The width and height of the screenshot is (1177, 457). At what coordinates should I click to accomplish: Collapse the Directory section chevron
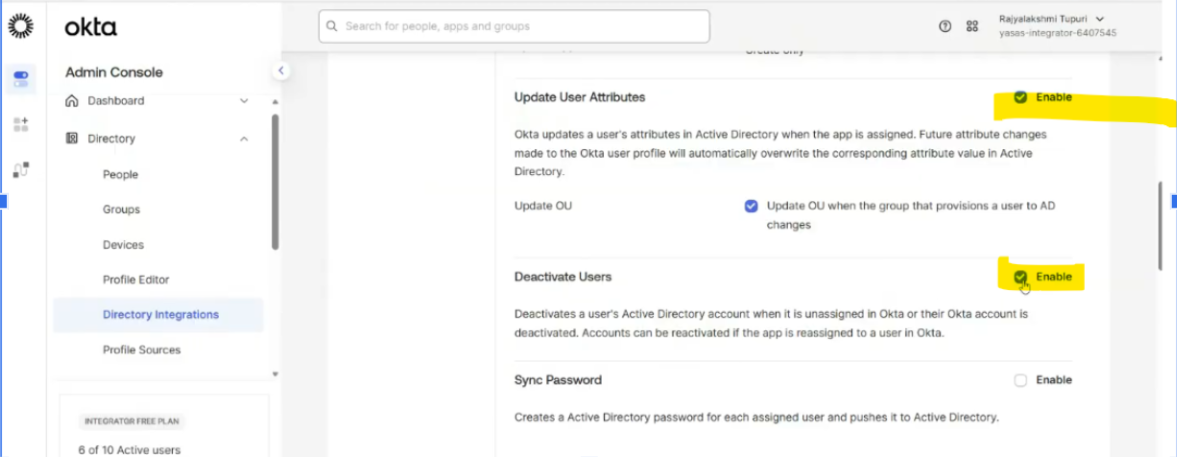(244, 139)
